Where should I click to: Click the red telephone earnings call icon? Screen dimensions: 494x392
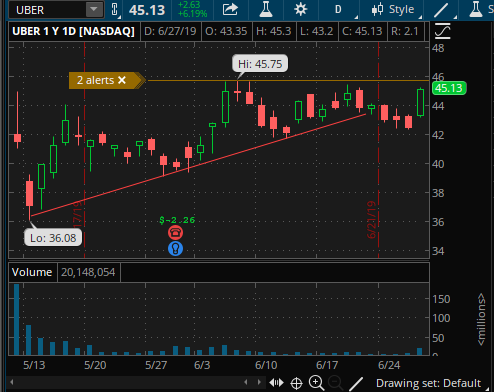pyautogui.click(x=175, y=232)
